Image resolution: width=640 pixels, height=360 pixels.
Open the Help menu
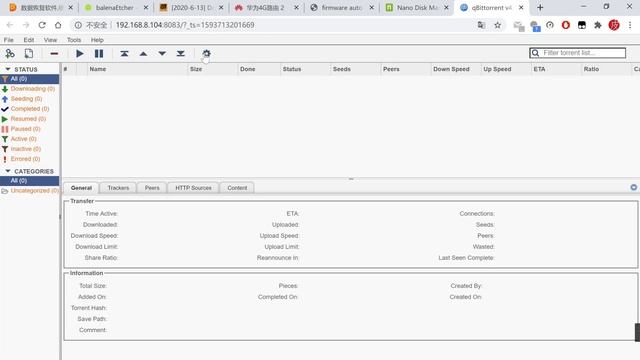point(97,40)
